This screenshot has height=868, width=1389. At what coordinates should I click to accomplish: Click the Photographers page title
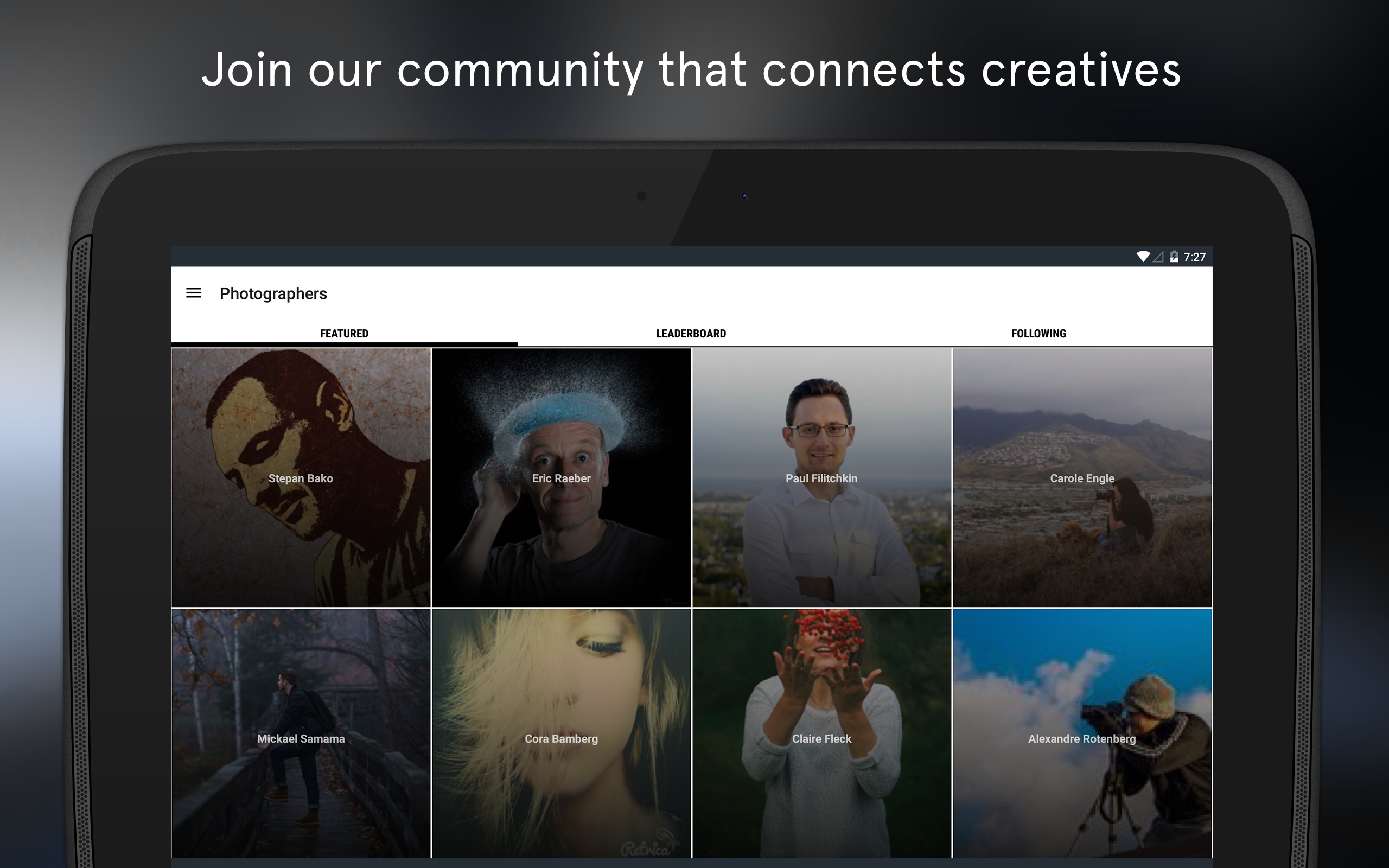(273, 293)
